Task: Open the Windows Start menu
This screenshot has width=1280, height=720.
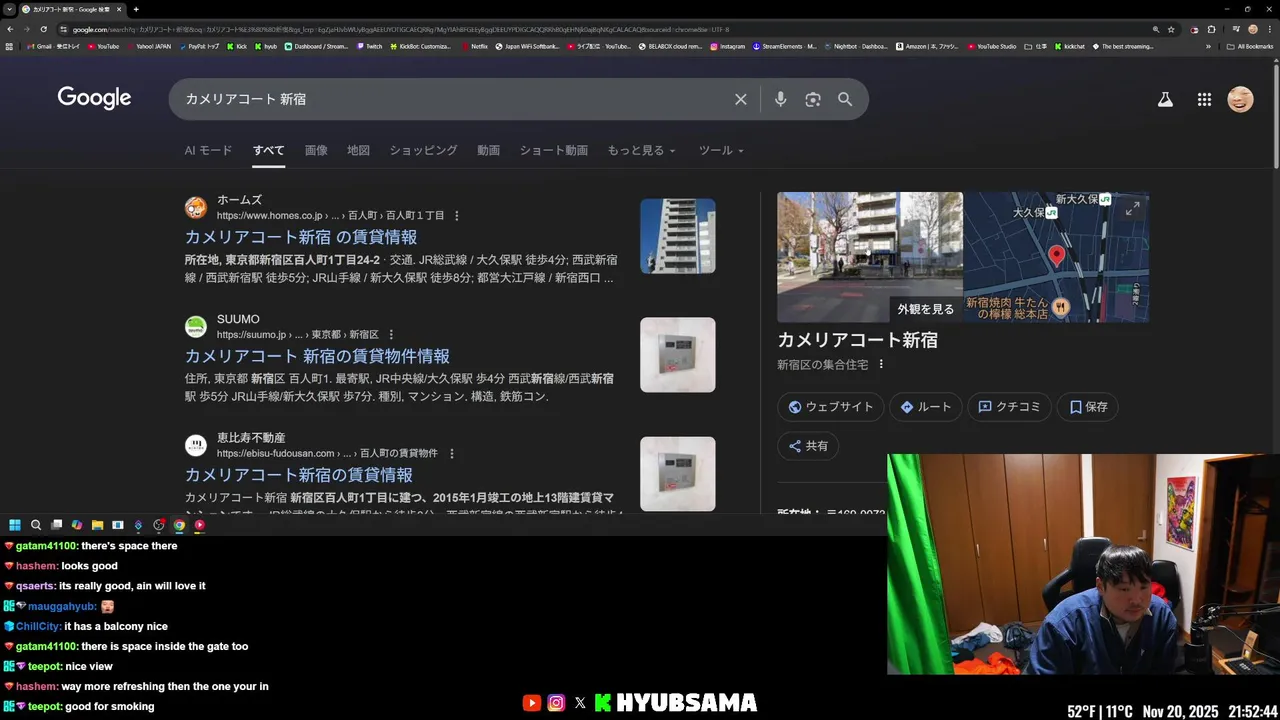Action: click(15, 525)
